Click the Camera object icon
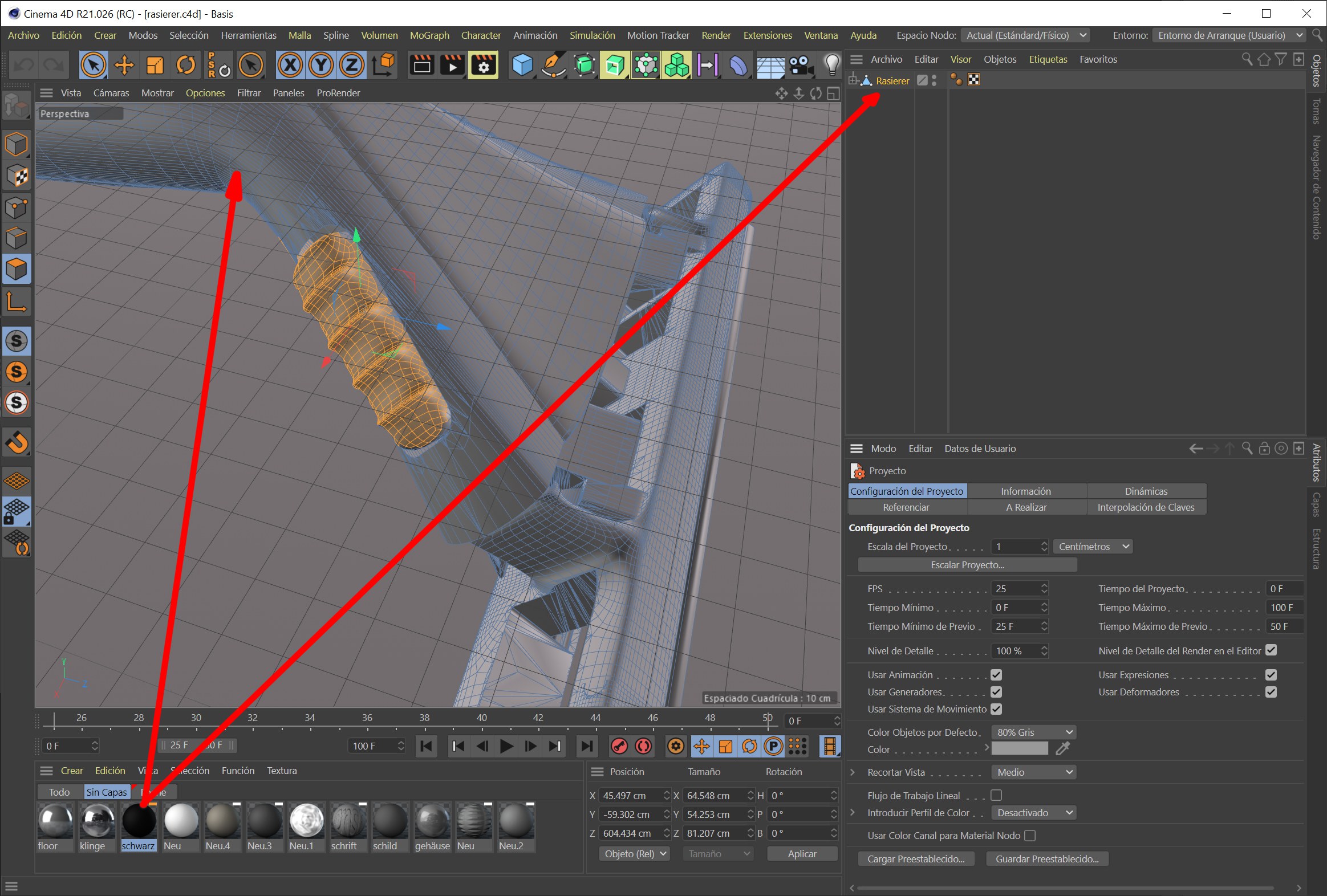The width and height of the screenshot is (1327, 896). (x=801, y=65)
